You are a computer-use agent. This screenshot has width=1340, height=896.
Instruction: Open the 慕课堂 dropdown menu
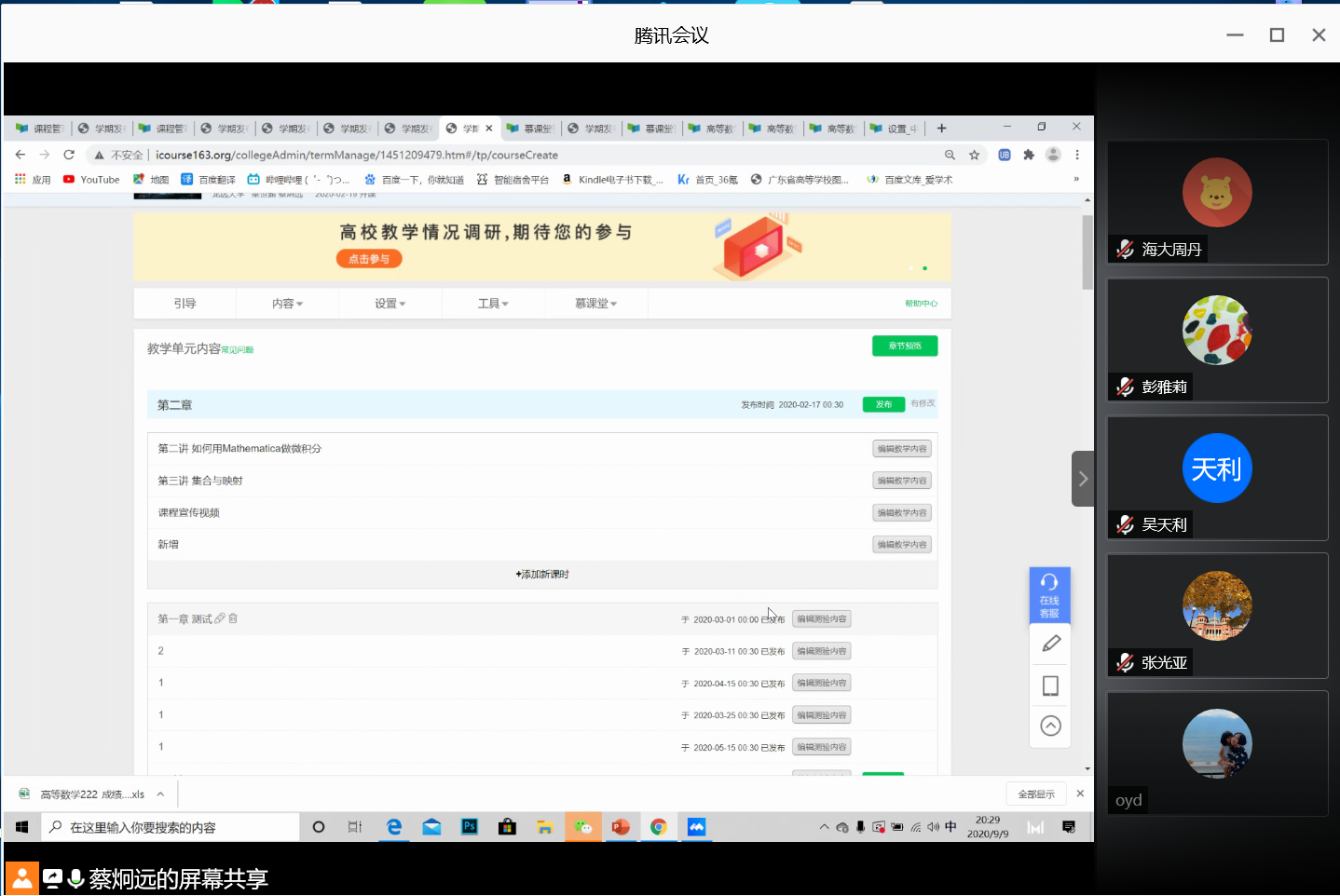595,304
